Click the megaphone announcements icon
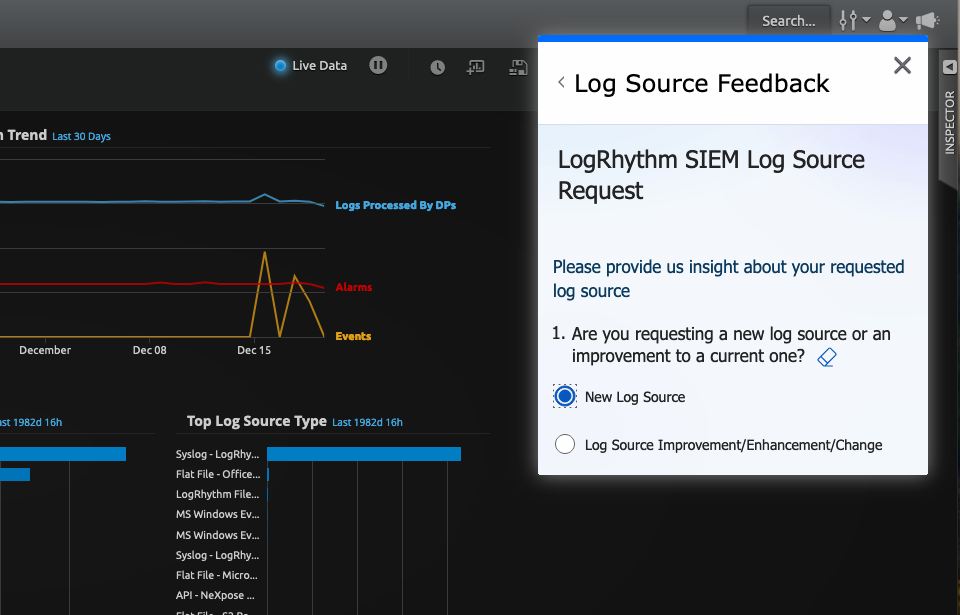 pos(928,20)
